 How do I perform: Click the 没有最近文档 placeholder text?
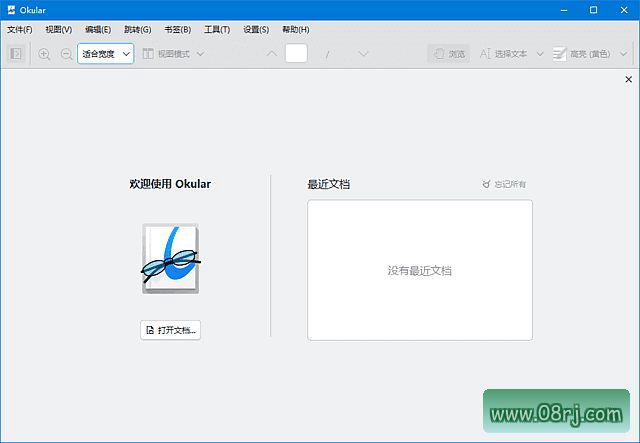(420, 271)
